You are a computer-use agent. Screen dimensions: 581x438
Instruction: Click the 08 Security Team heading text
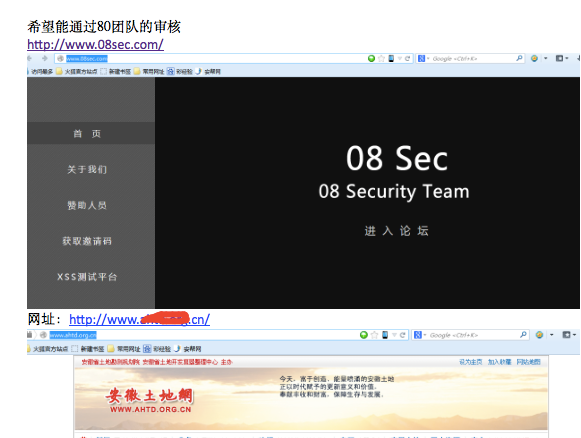click(394, 191)
